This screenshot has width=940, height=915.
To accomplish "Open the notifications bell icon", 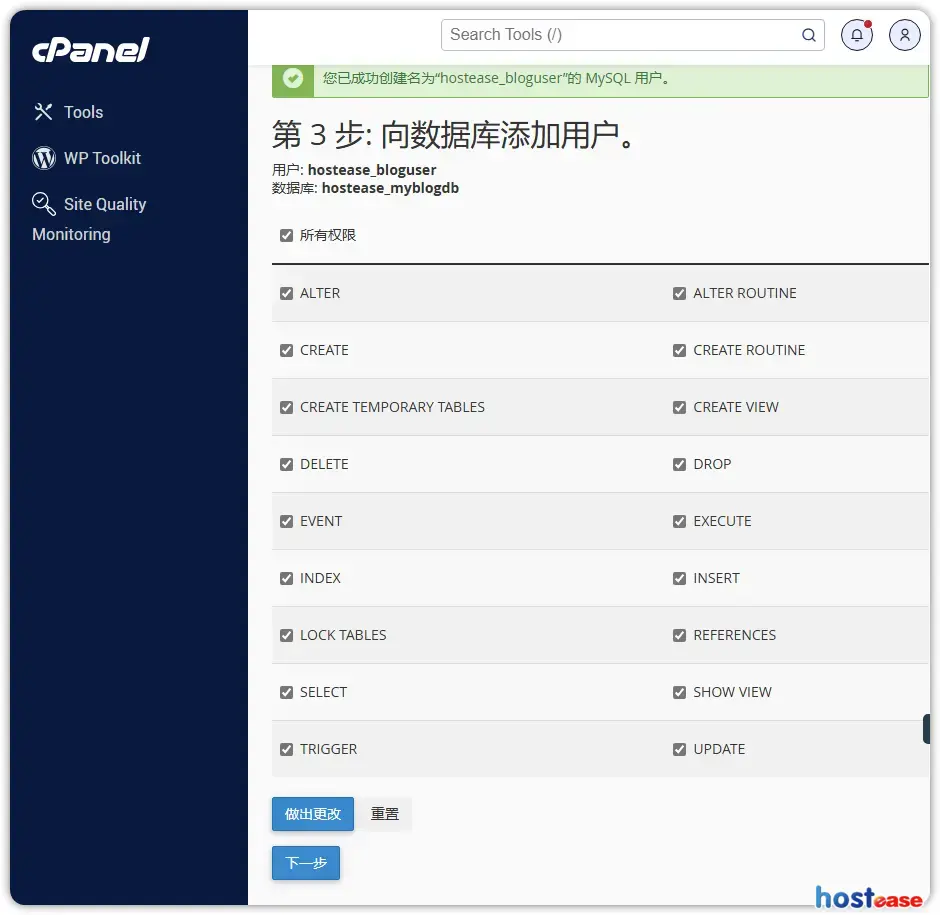I will pos(856,35).
